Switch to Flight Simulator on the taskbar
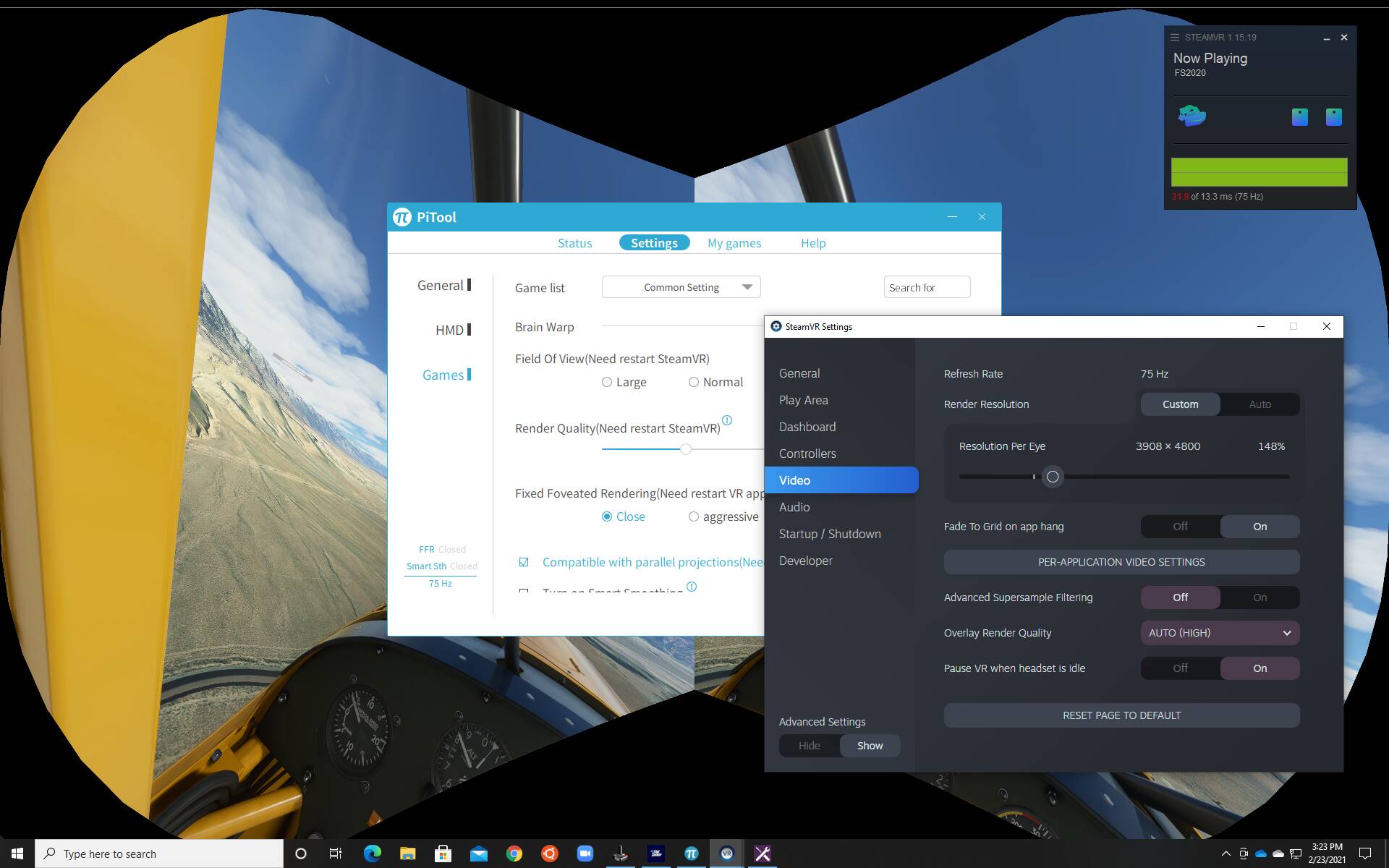The height and width of the screenshot is (868, 1389). click(x=655, y=854)
